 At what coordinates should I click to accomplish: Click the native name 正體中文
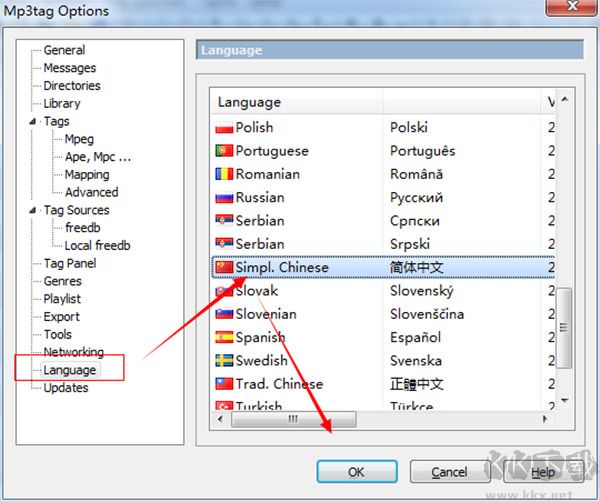(417, 384)
